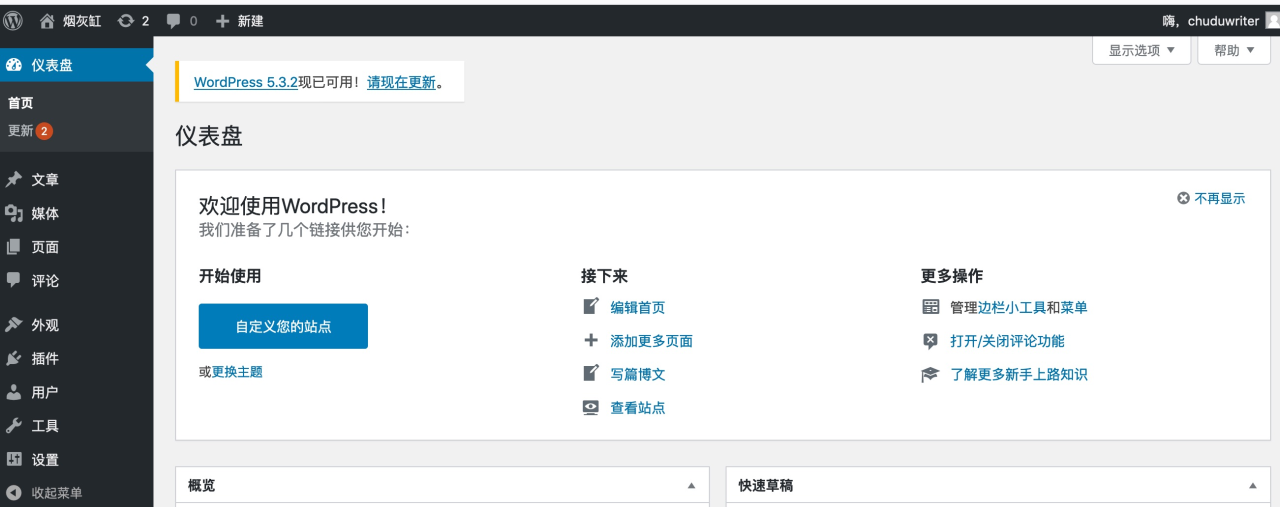This screenshot has width=1280, height=507.
Task: Open the 了解更多新手上路知识 link
Action: [1019, 375]
